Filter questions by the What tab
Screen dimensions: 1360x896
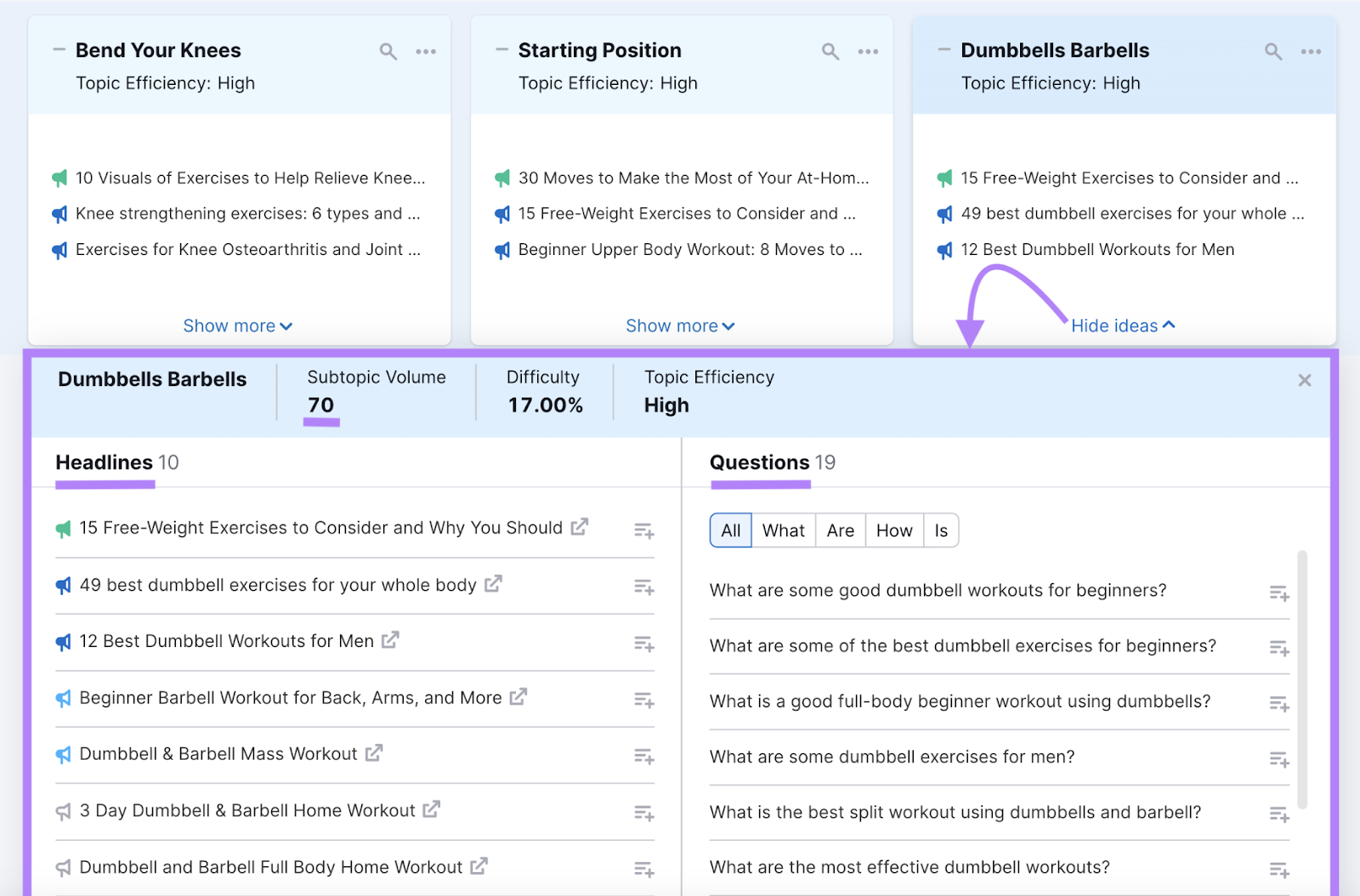(783, 530)
